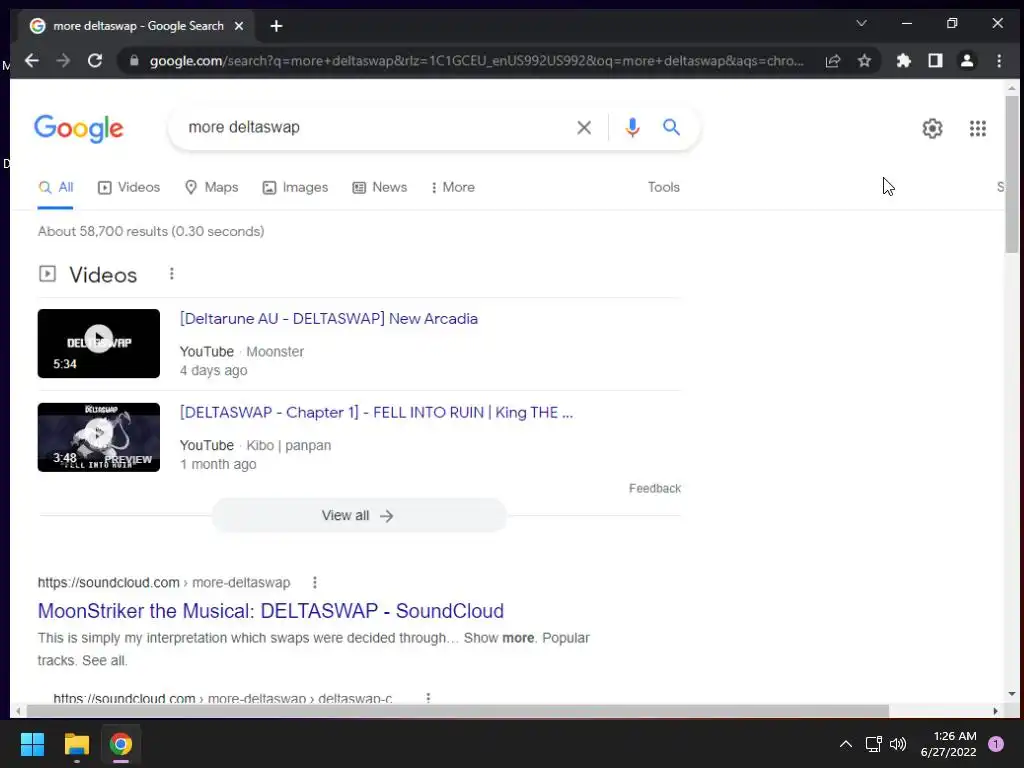
Task: Open SoundCloud result options menu
Action: click(x=315, y=583)
